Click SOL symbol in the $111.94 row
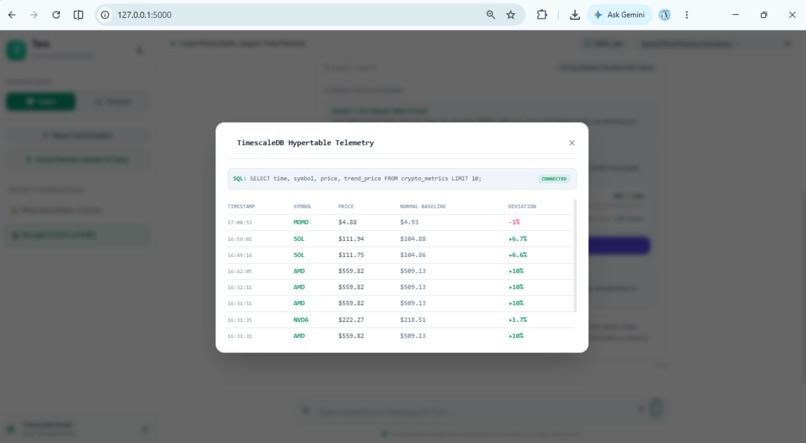The height and width of the screenshot is (443, 806). coord(299,238)
